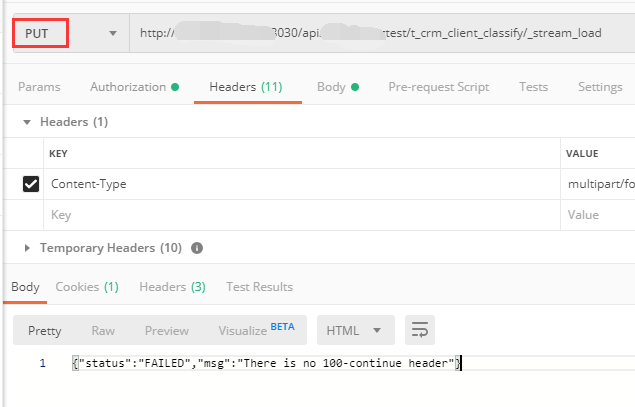Select the Pretty response view
This screenshot has height=407, width=635.
45,330
